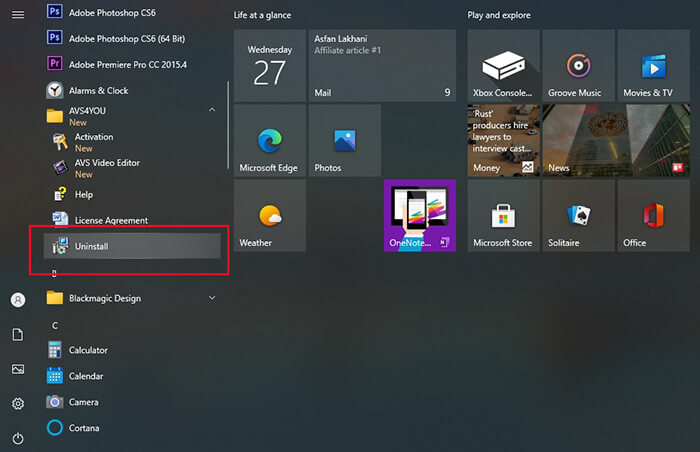The height and width of the screenshot is (452, 700).
Task: Click the app list scrollbar
Action: 228,125
